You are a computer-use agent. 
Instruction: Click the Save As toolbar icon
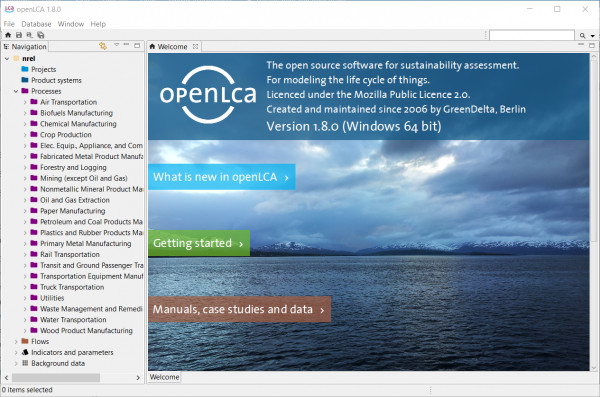click(29, 35)
